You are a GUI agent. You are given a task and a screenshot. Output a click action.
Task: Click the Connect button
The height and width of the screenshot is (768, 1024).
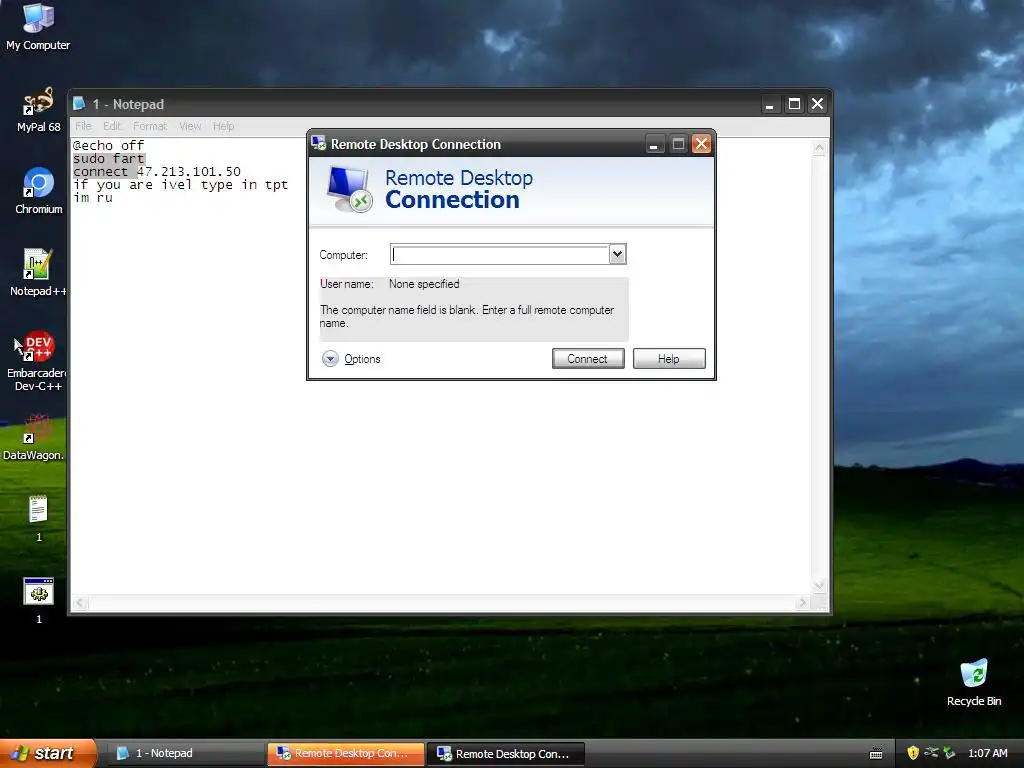pos(588,359)
